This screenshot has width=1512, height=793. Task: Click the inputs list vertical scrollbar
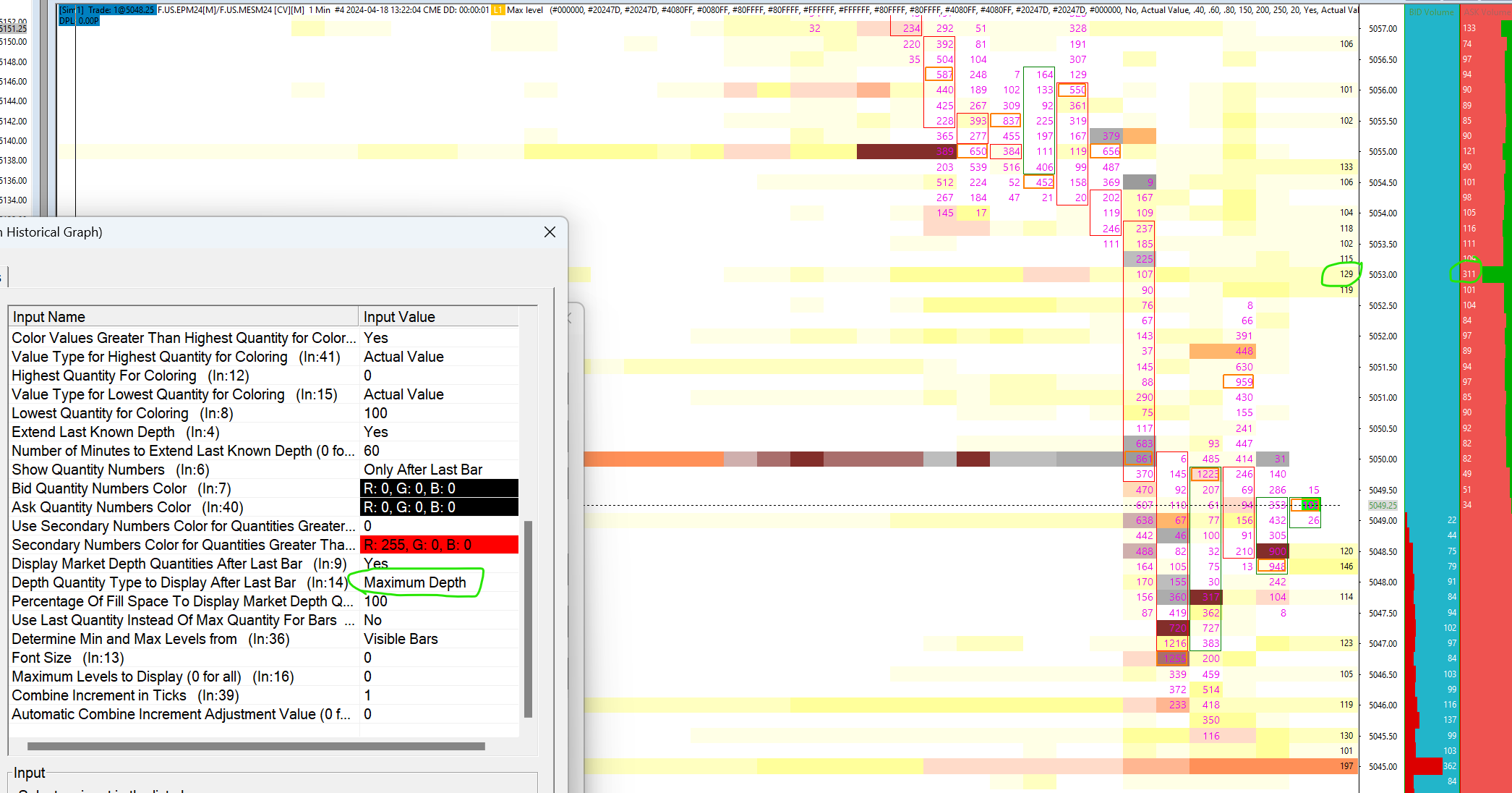[x=528, y=619]
